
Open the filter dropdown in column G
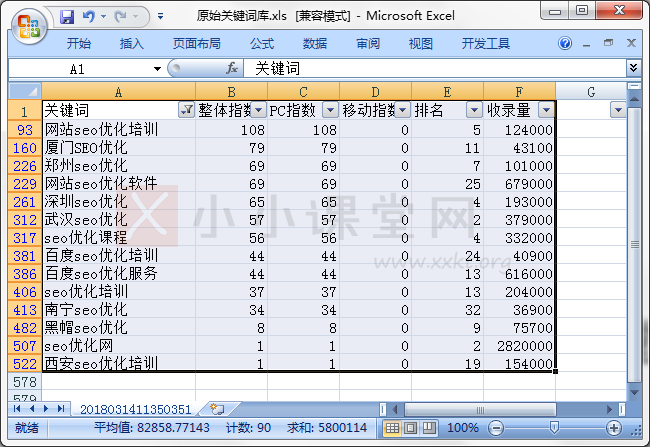618,110
